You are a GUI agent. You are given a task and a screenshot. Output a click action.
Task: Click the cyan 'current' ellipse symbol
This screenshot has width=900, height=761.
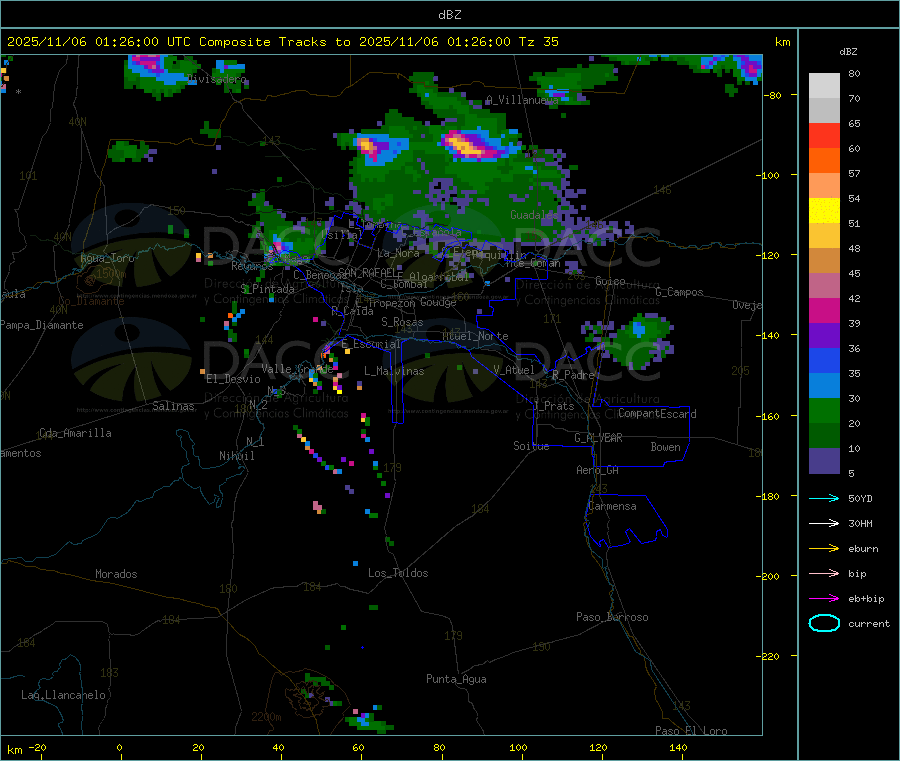click(x=824, y=623)
